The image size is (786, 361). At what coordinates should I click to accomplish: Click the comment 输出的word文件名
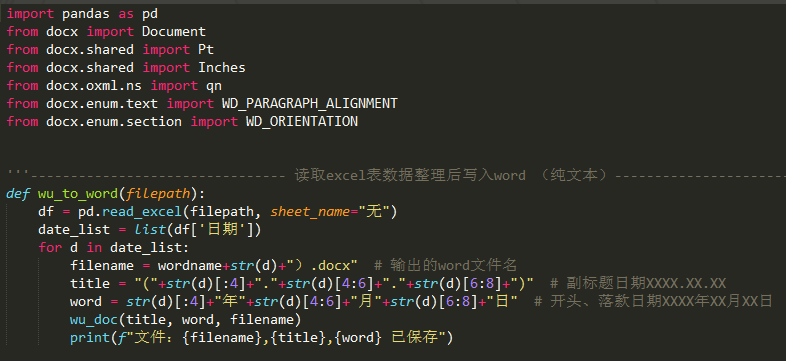446,265
